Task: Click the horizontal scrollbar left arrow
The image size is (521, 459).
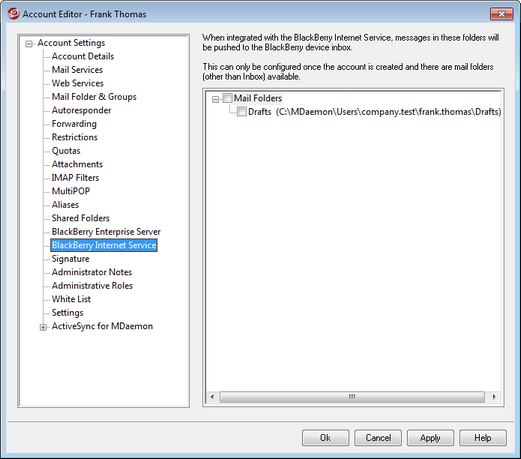Action: (212, 397)
